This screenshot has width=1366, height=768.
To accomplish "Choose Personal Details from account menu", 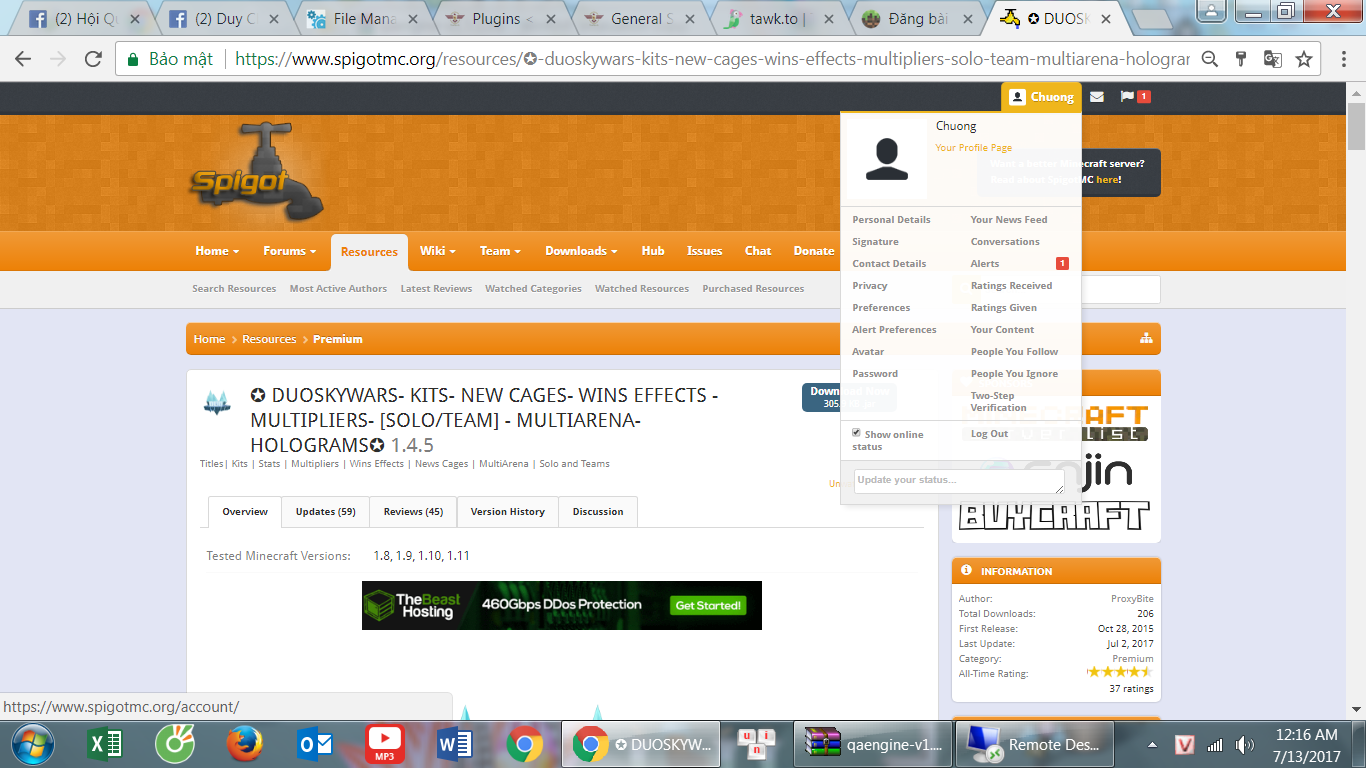I will point(891,220).
